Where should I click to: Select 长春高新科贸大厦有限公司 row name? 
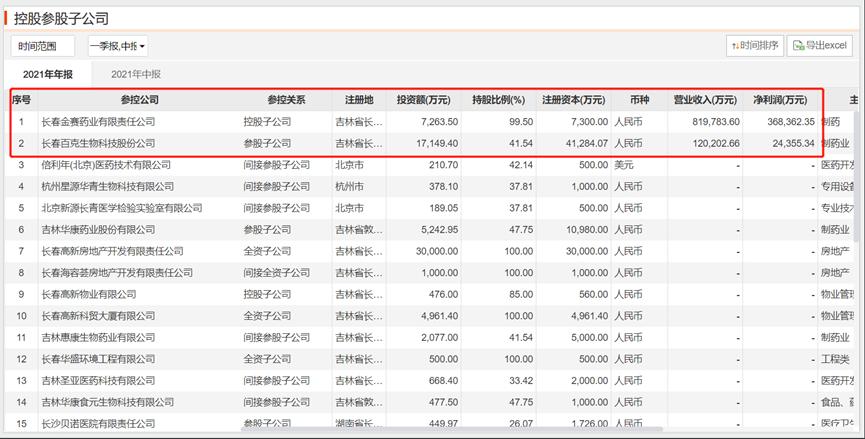[98, 315]
